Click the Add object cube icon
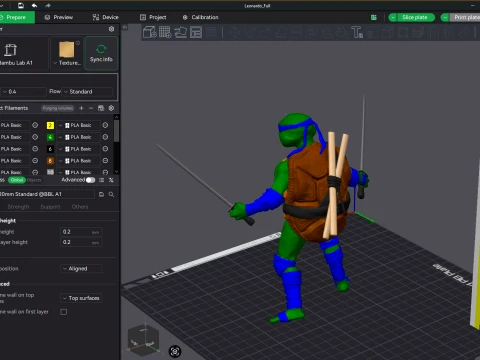Screen dimensions: 480x360 150,32
